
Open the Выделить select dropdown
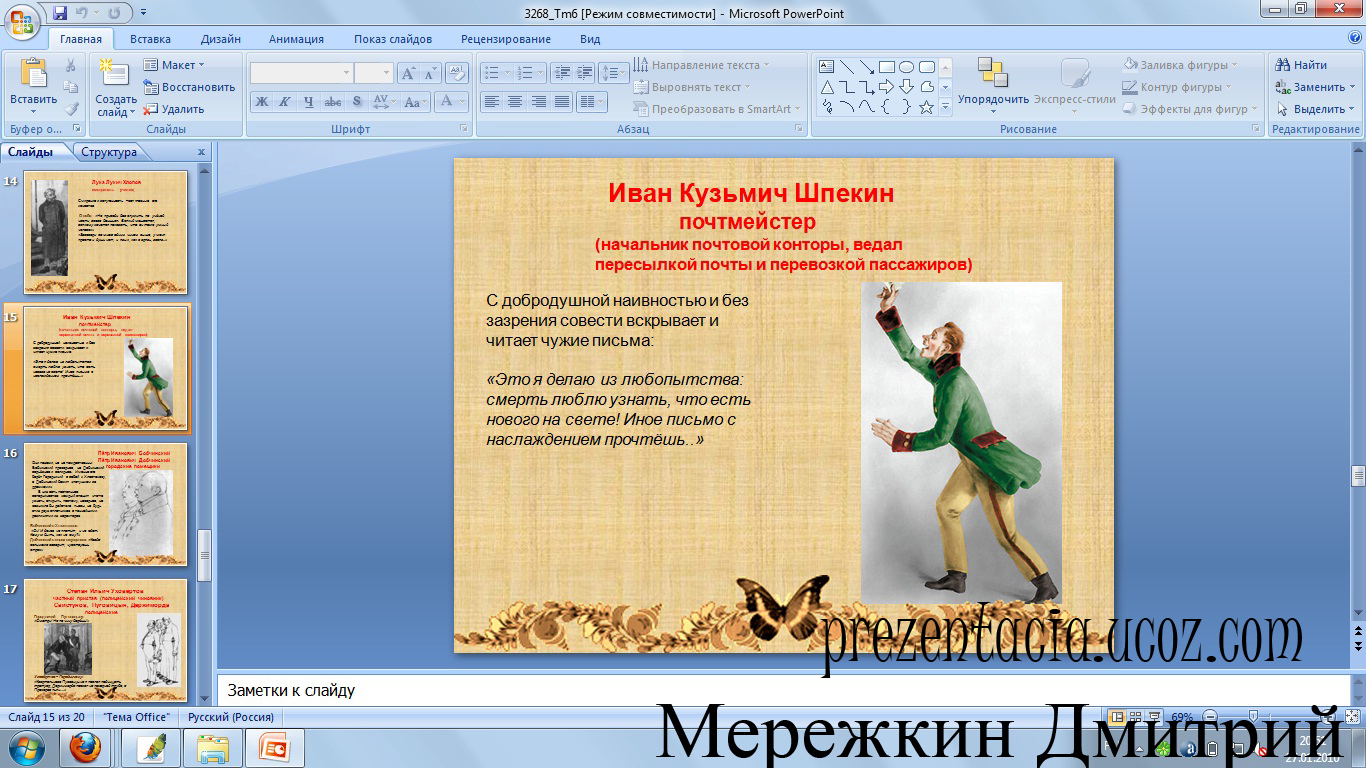(1314, 109)
